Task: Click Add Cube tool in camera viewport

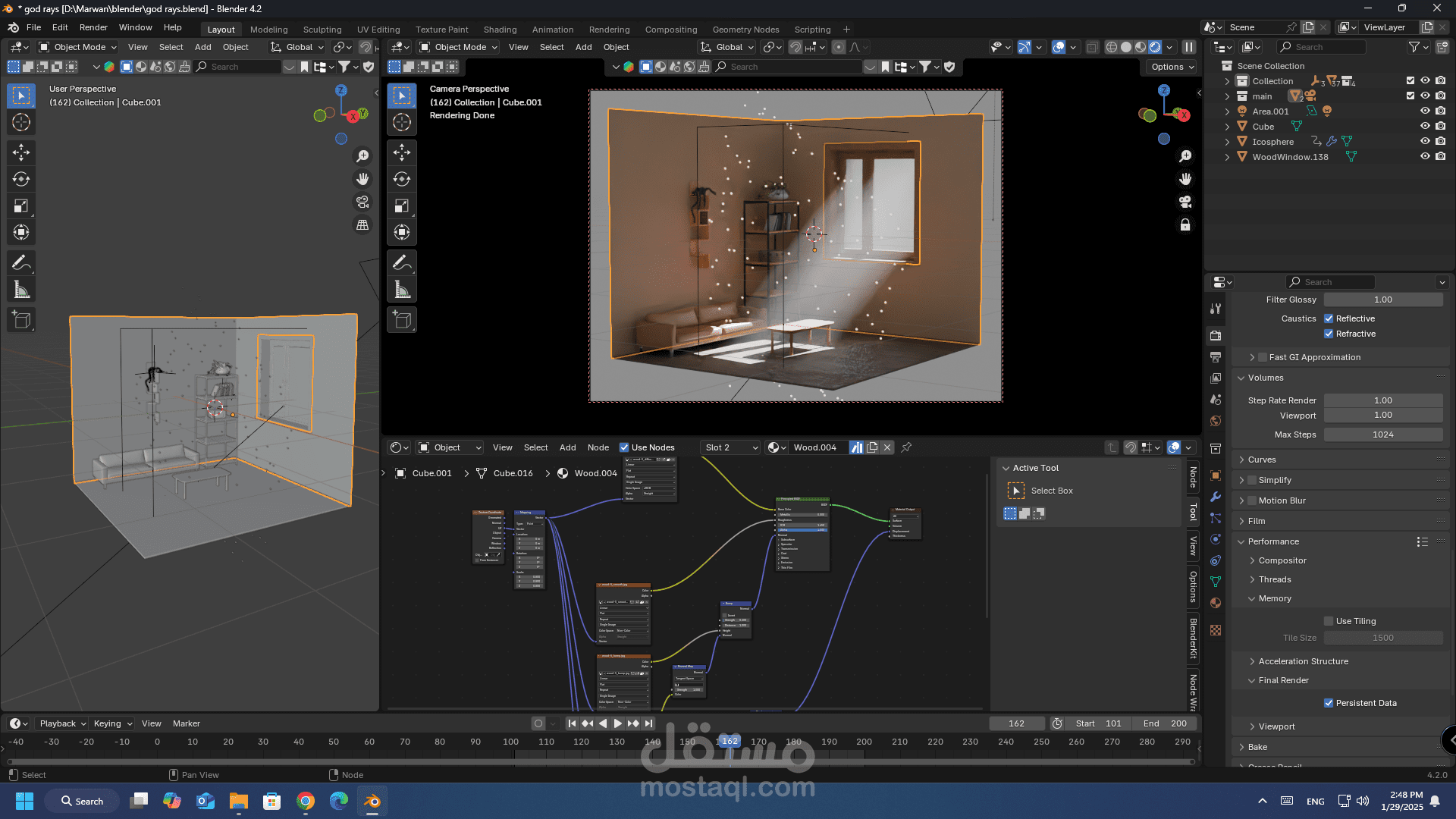Action: click(x=402, y=320)
